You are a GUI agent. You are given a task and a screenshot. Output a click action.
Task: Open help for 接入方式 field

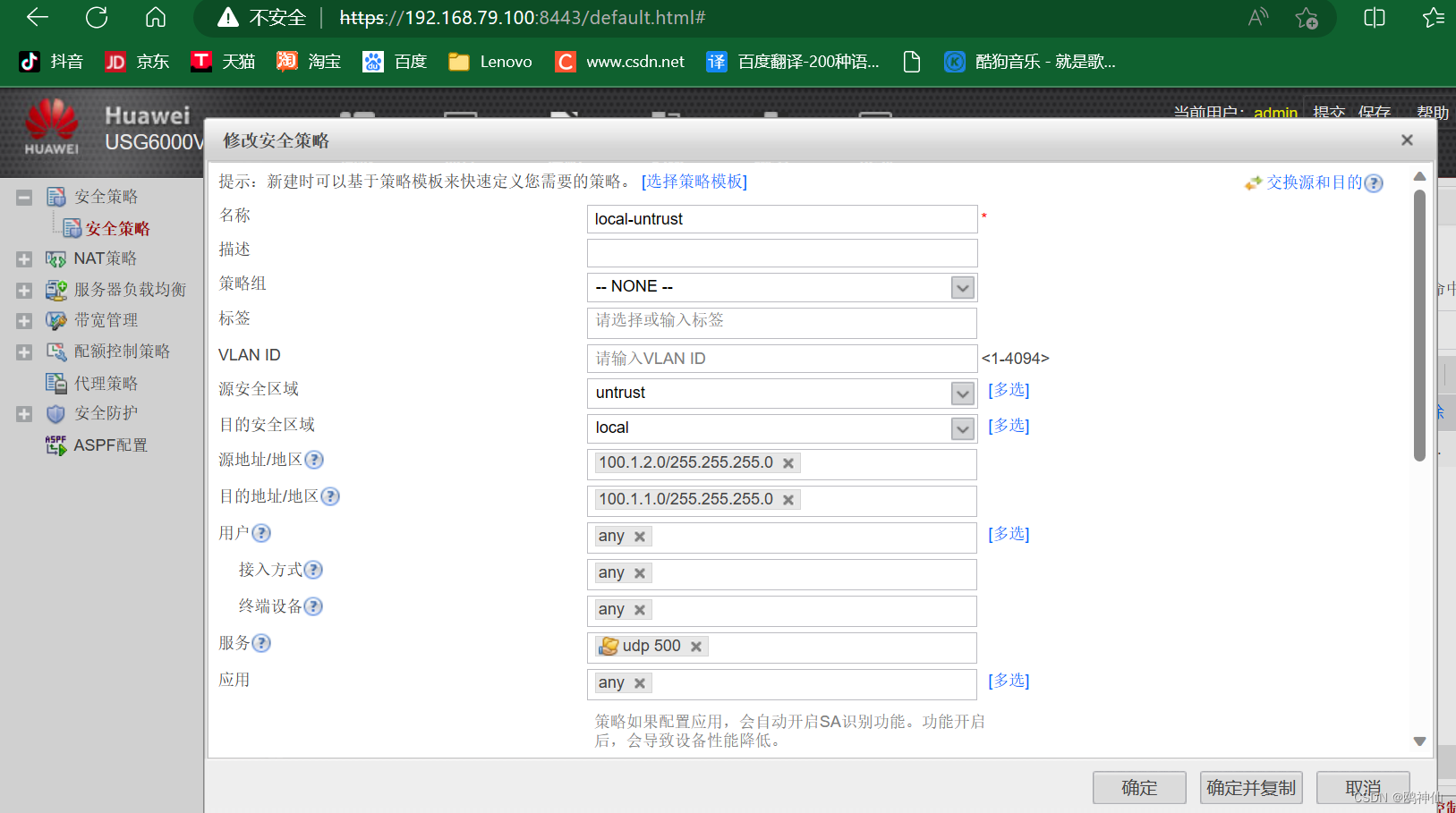313,570
